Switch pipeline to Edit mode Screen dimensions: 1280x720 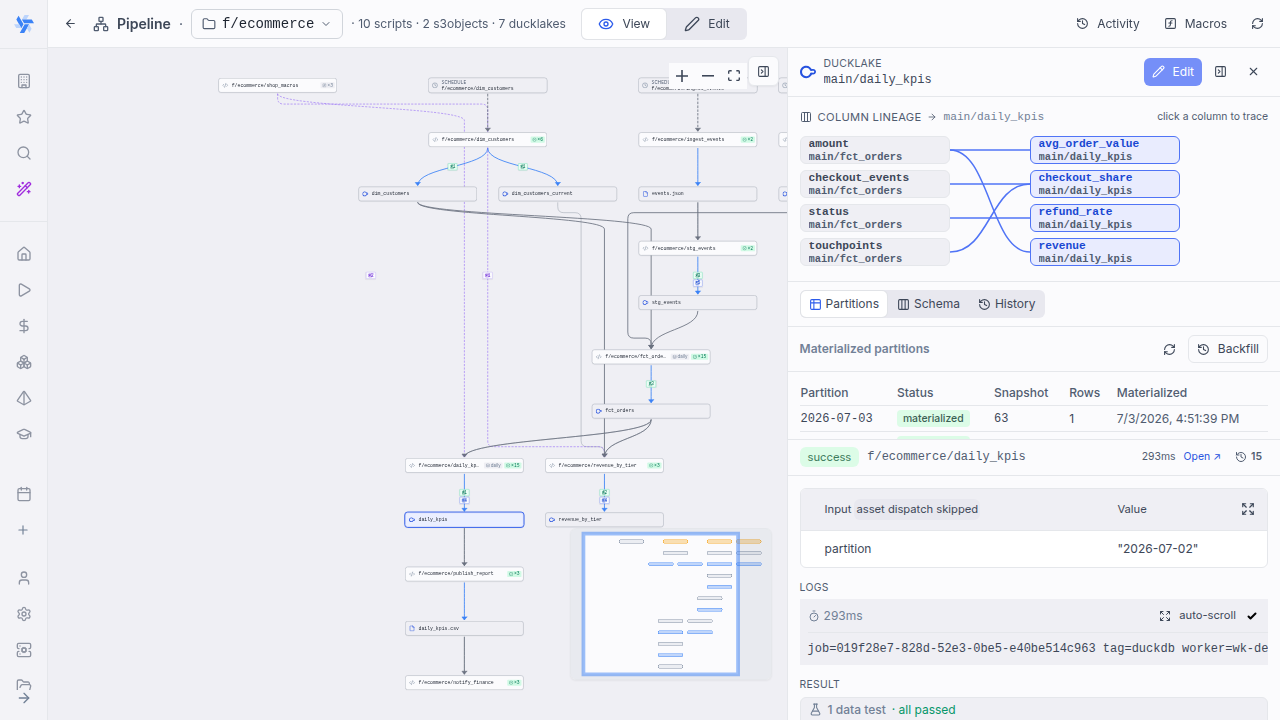(x=706, y=24)
